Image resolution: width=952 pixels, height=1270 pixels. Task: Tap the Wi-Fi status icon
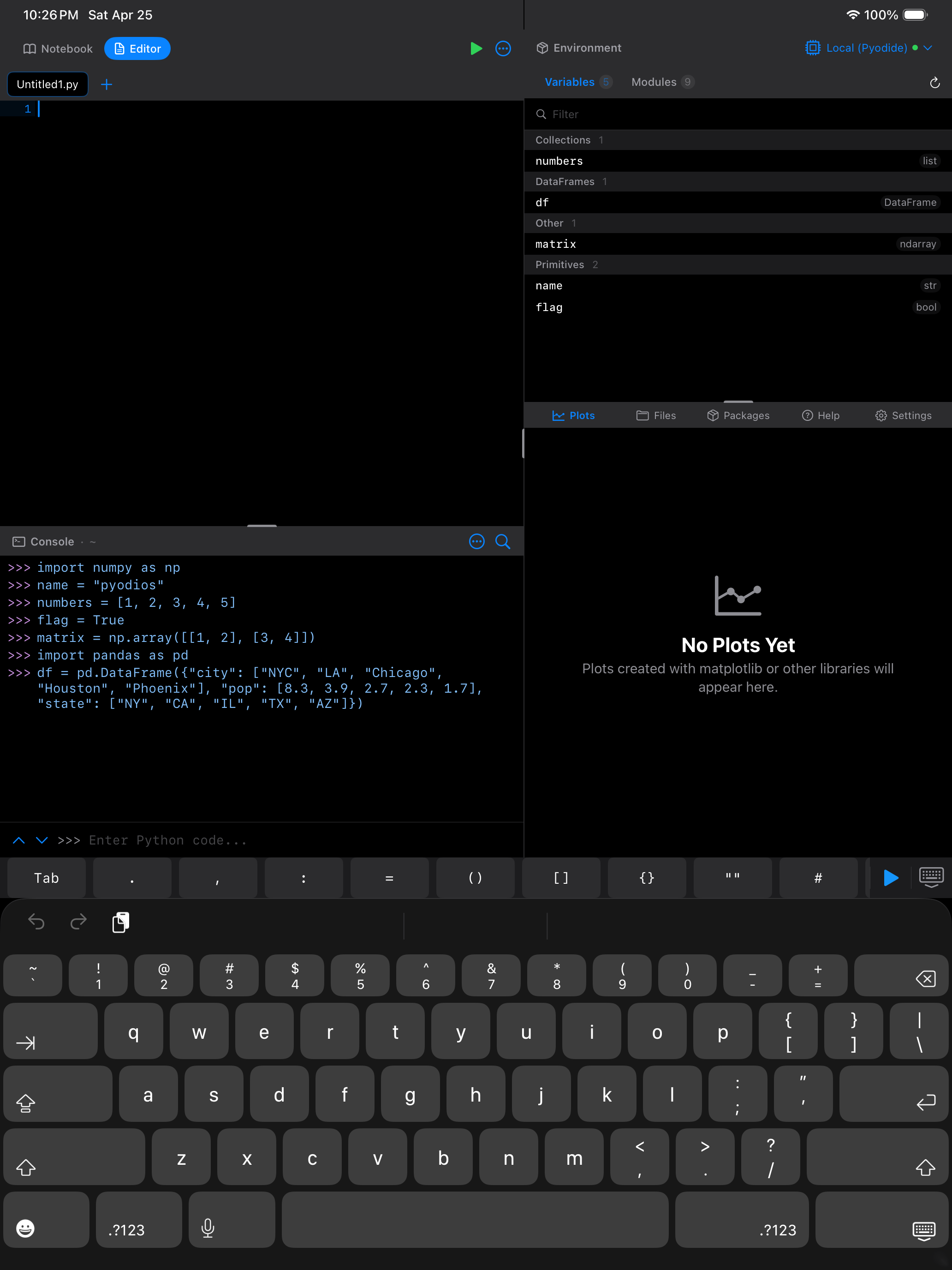(x=853, y=15)
